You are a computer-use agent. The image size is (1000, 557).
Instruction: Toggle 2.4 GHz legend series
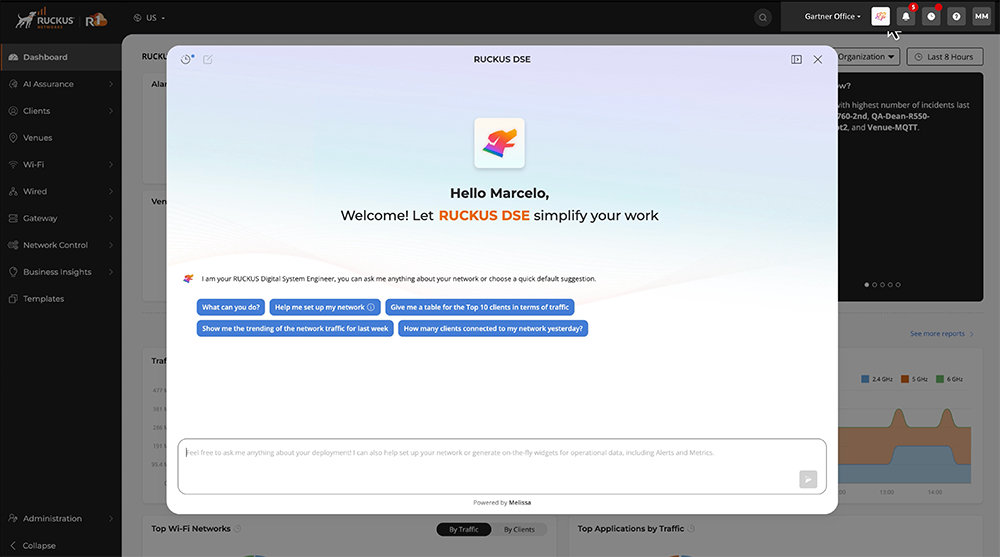point(877,379)
